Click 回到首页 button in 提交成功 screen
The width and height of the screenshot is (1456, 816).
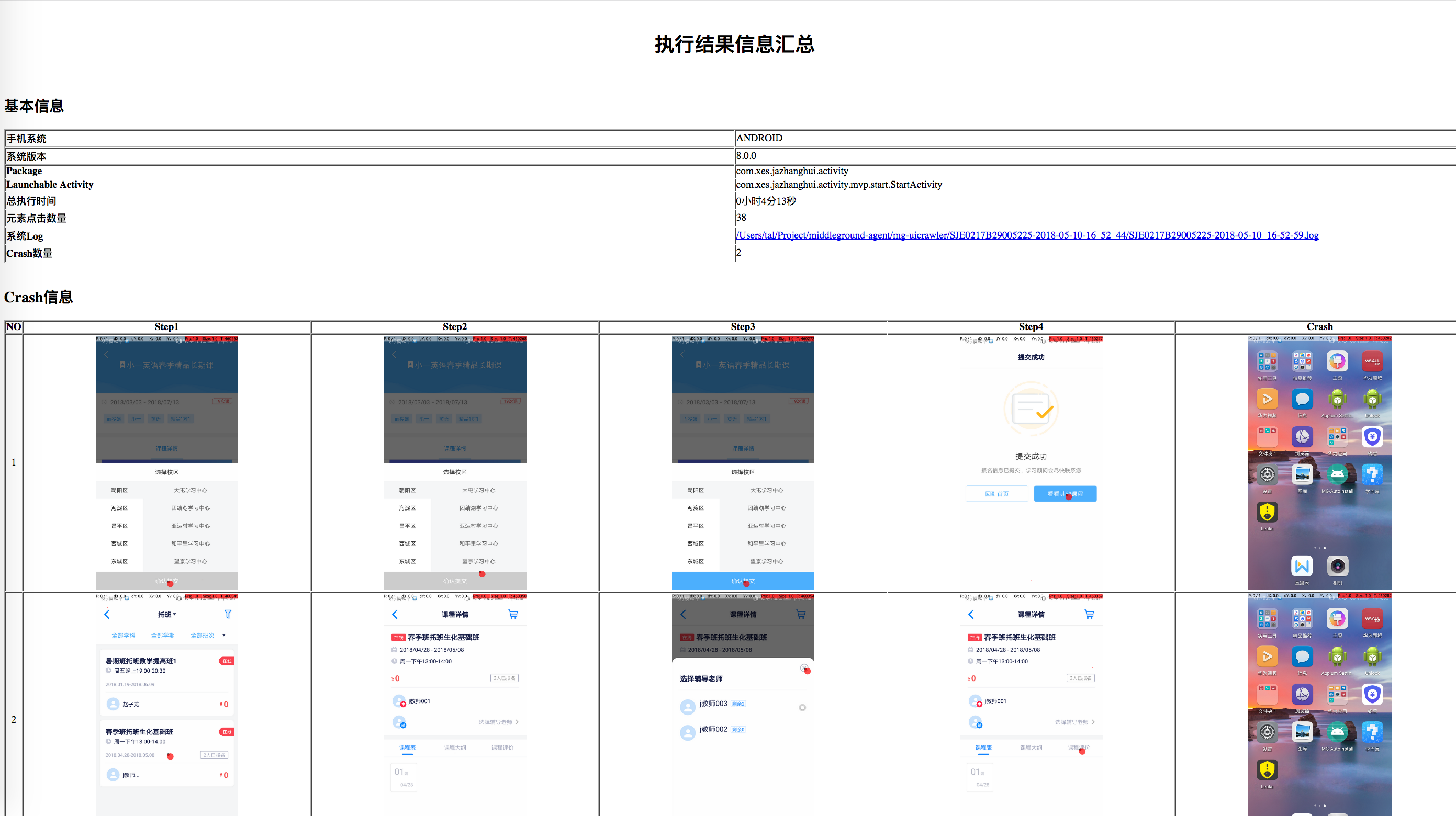(x=996, y=494)
